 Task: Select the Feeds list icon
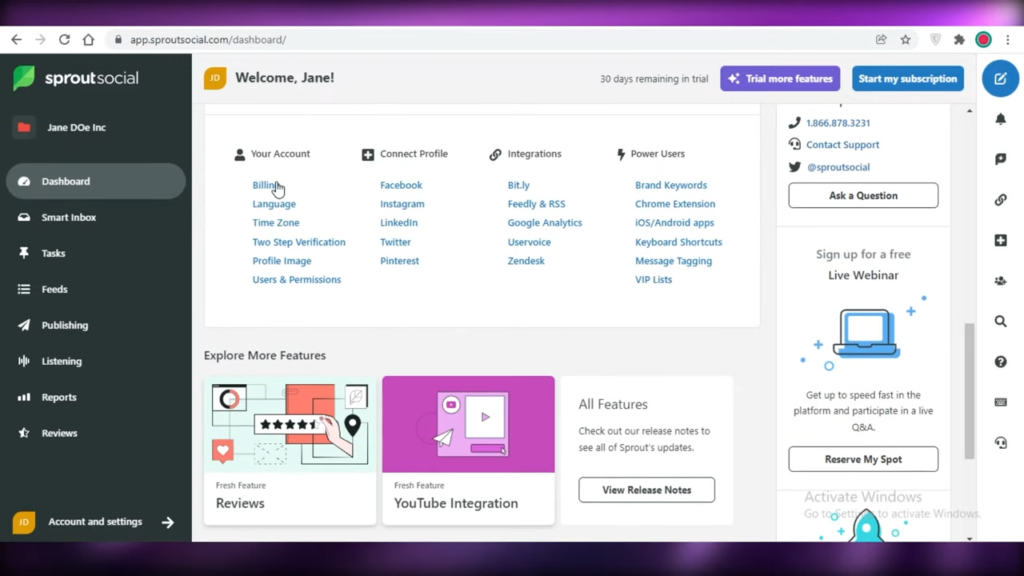tap(25, 289)
